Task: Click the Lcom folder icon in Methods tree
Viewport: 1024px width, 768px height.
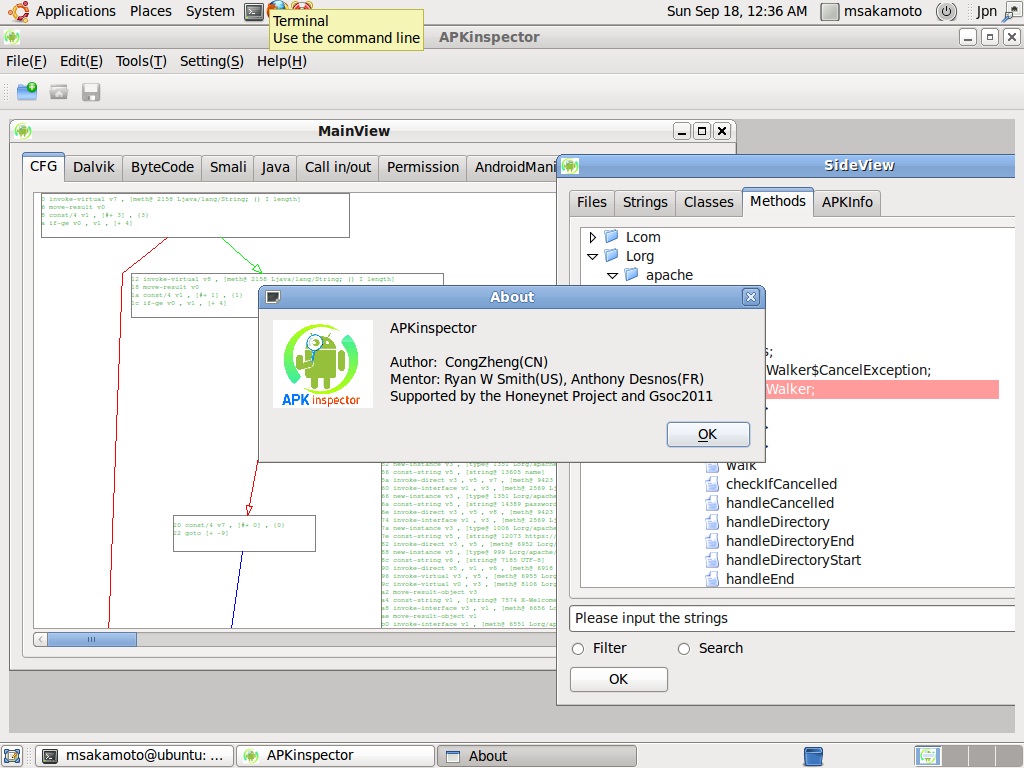Action: (611, 236)
